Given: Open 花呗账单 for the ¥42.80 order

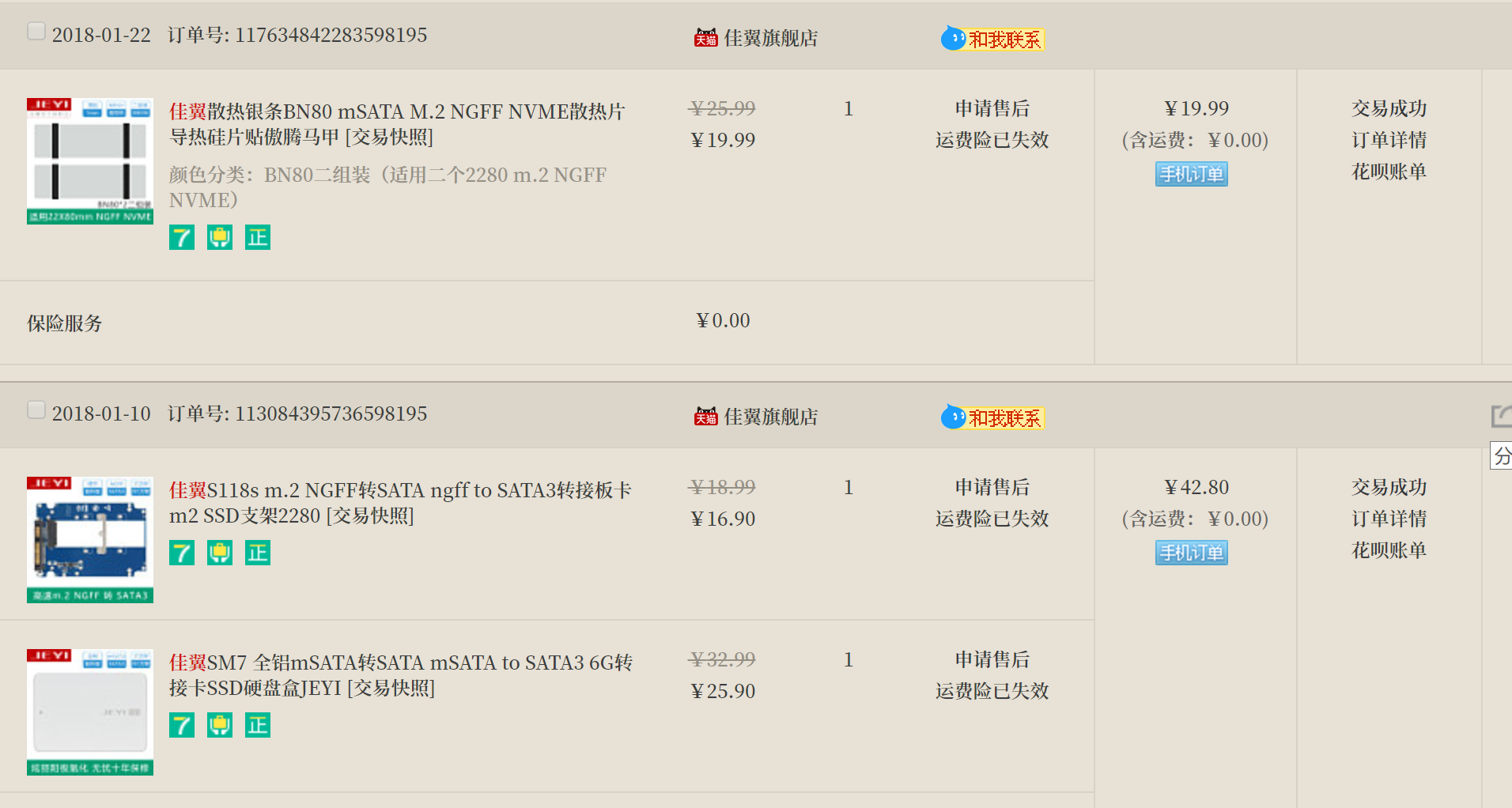Looking at the screenshot, I should pyautogui.click(x=1389, y=550).
